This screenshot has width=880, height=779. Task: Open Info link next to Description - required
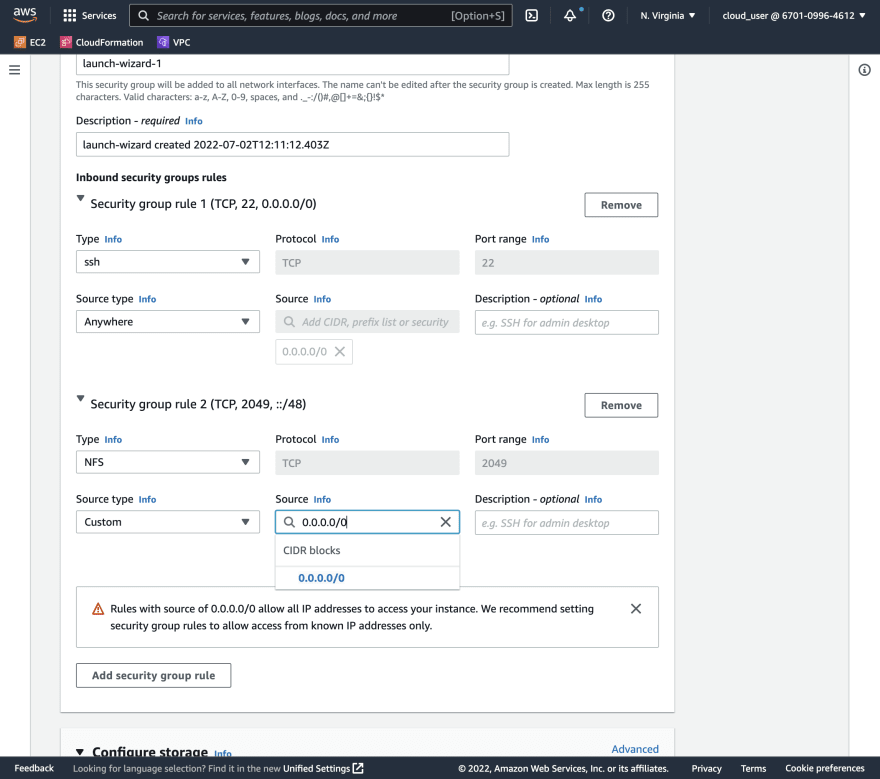pos(194,121)
